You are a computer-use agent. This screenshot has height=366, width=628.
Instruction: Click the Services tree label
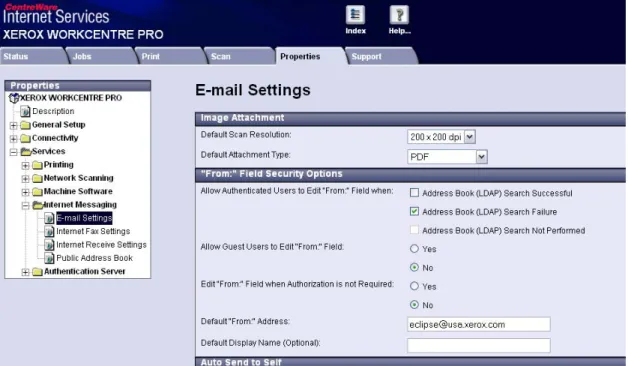pos(48,151)
